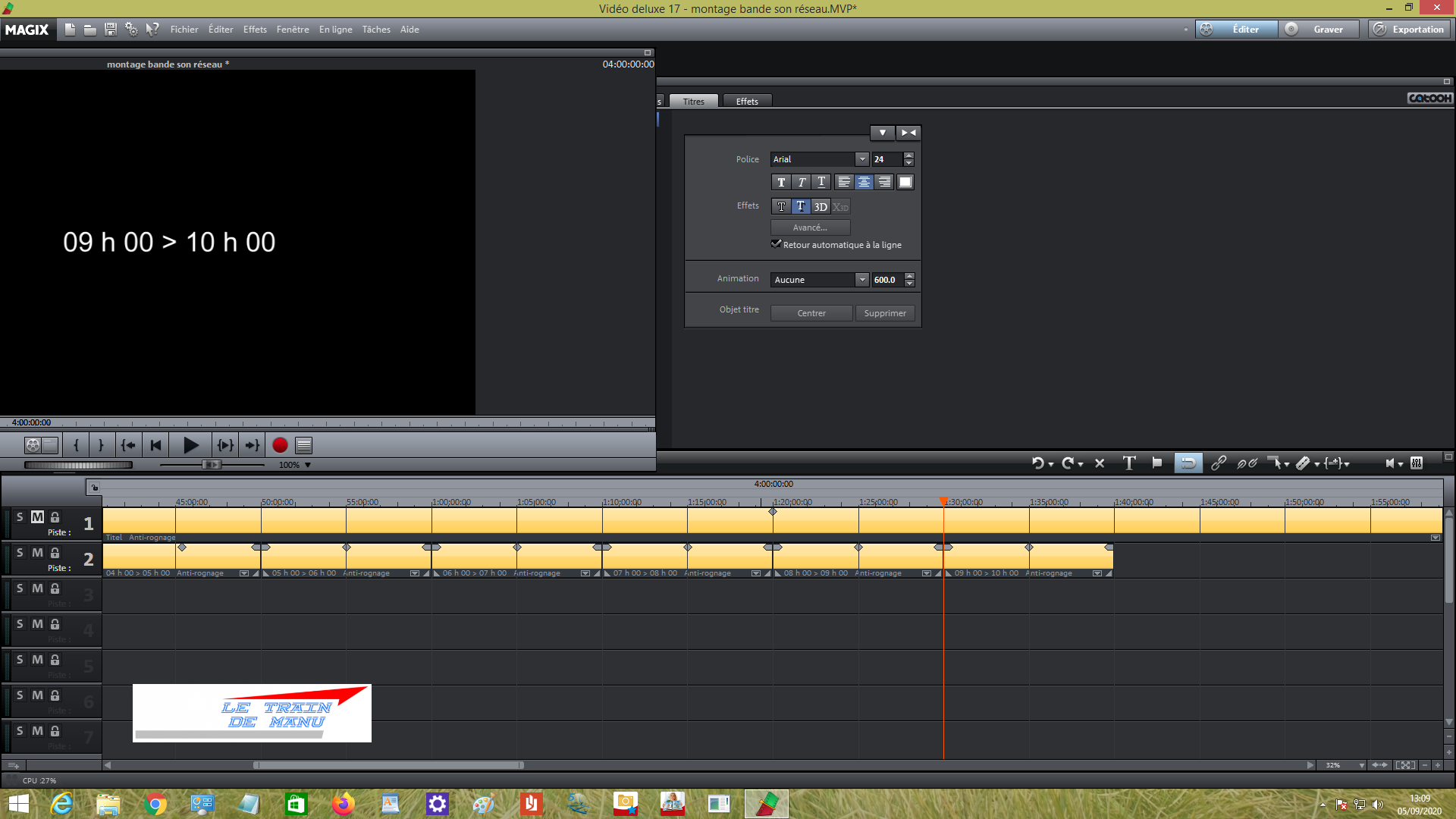1456x819 pixels.
Task: Switch to the Effets tab
Action: pyautogui.click(x=746, y=102)
